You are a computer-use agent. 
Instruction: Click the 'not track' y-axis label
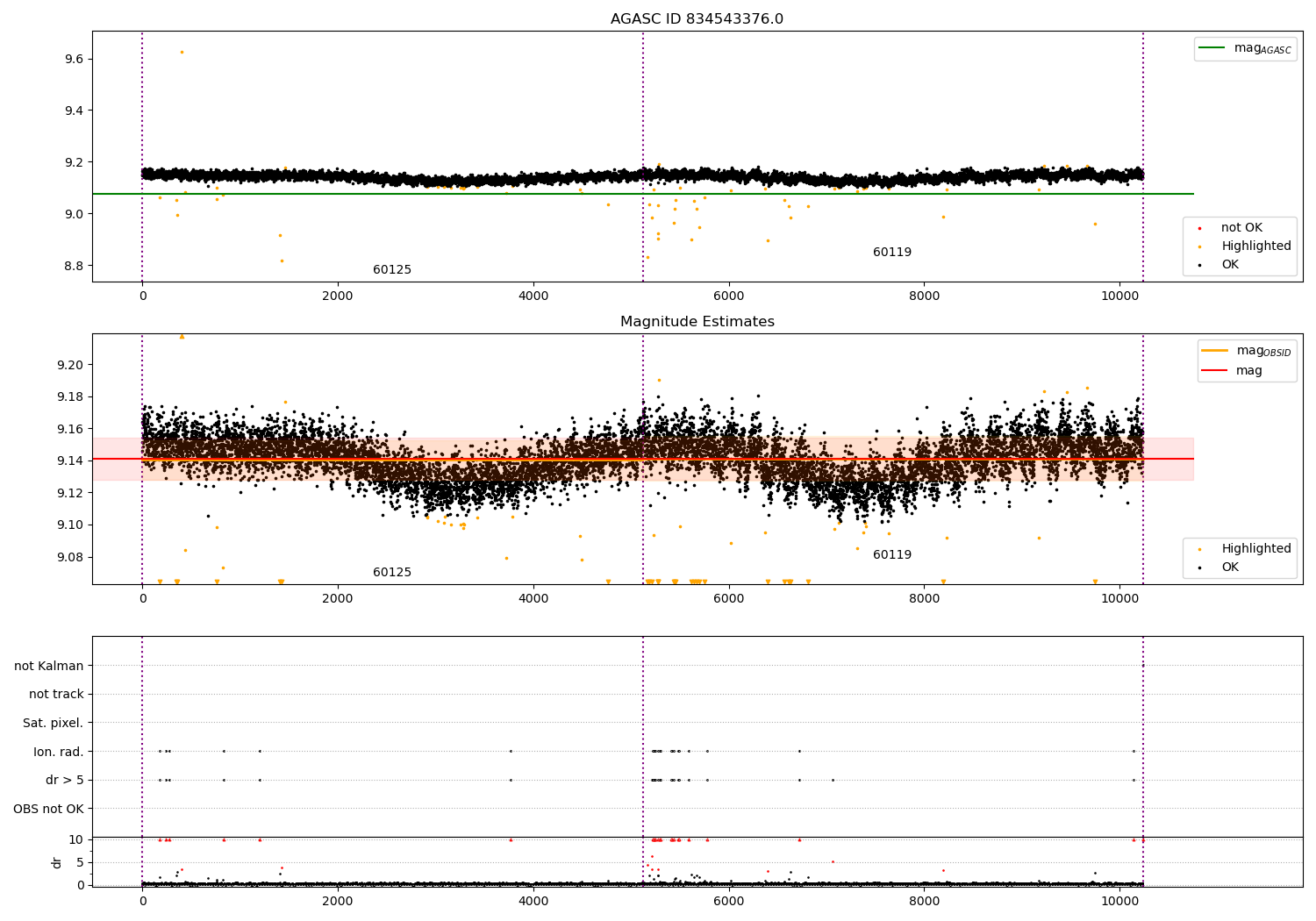pos(56,695)
